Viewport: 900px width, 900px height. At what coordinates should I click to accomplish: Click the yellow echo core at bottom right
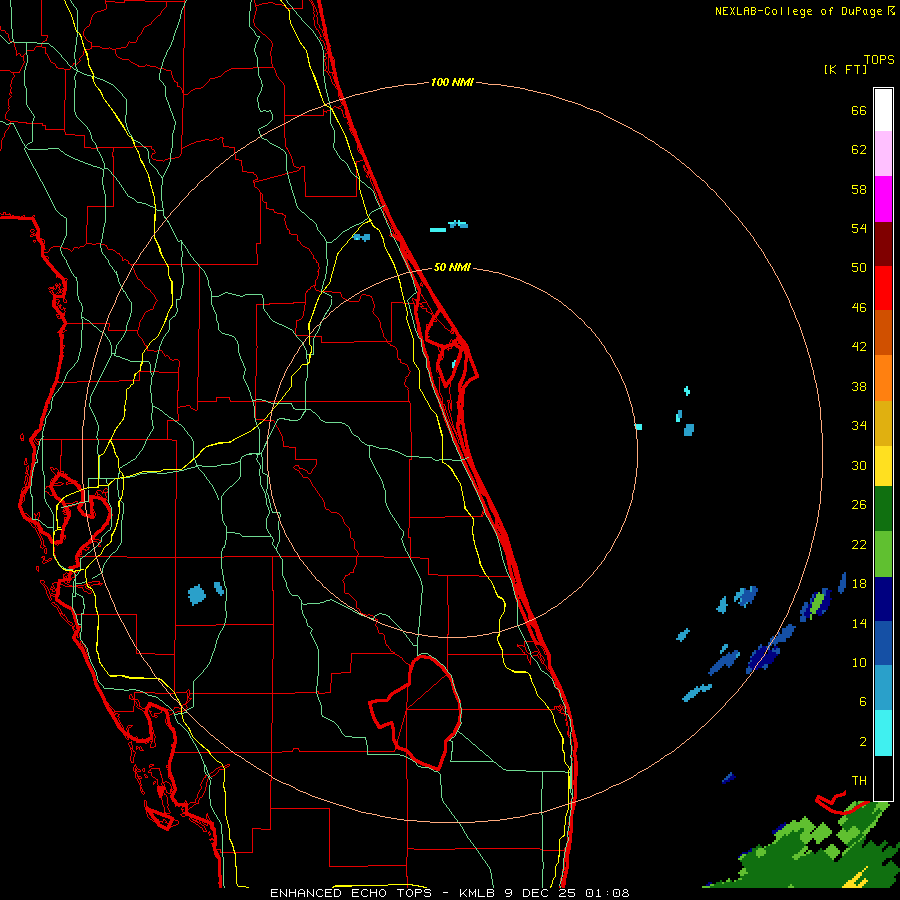pyautogui.click(x=859, y=878)
